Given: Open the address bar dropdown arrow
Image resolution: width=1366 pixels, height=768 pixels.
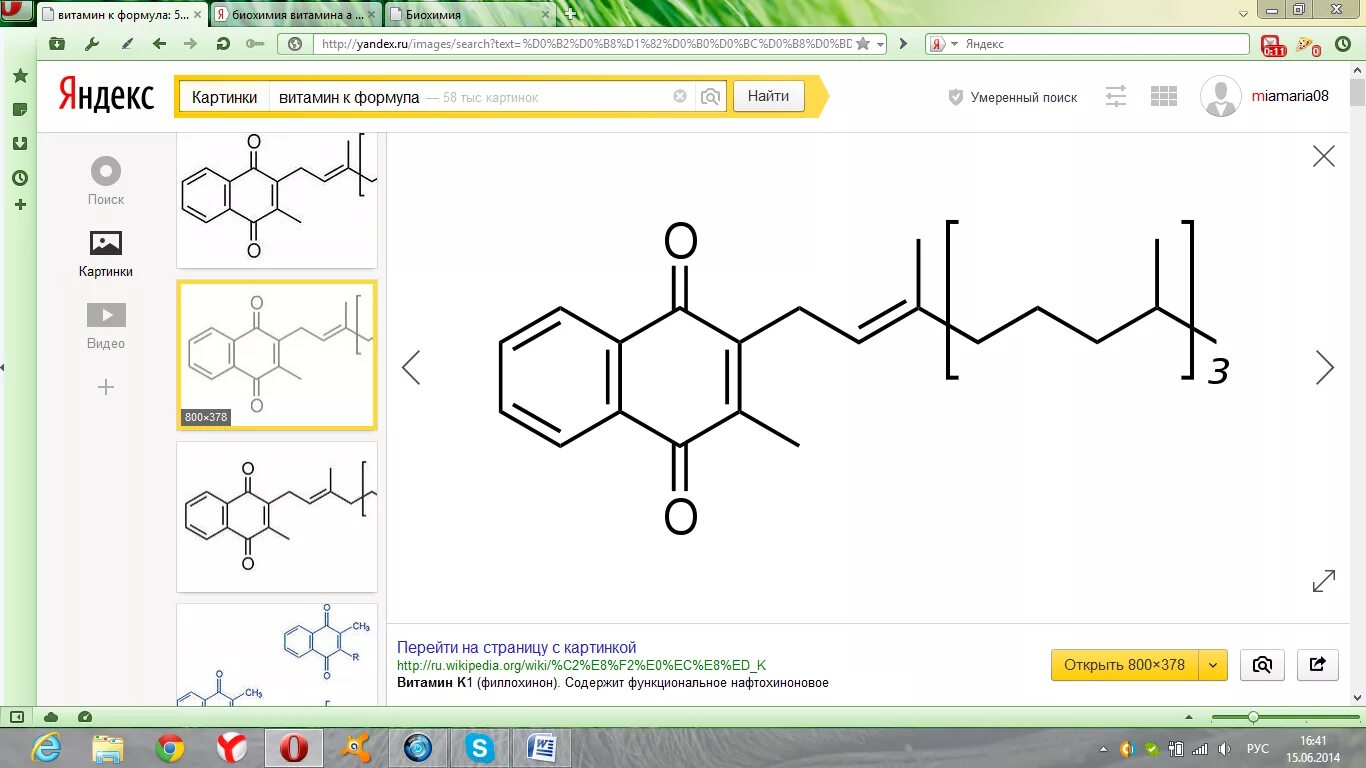Looking at the screenshot, I should pos(880,44).
